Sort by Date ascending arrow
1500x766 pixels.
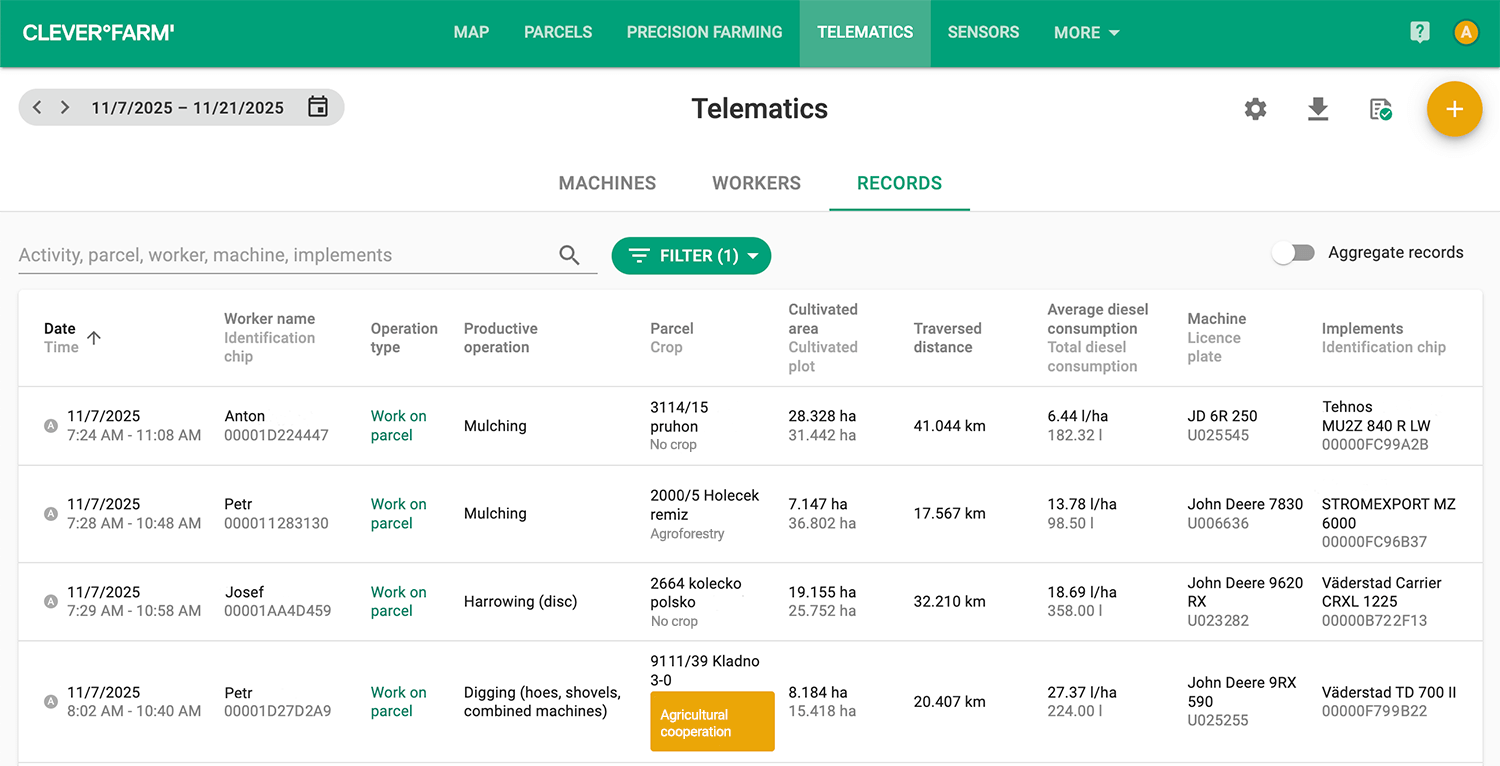94,338
